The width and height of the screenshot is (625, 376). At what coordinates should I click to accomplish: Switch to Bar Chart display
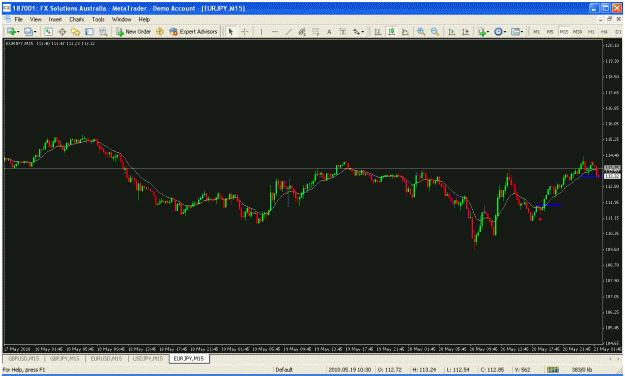tap(377, 31)
